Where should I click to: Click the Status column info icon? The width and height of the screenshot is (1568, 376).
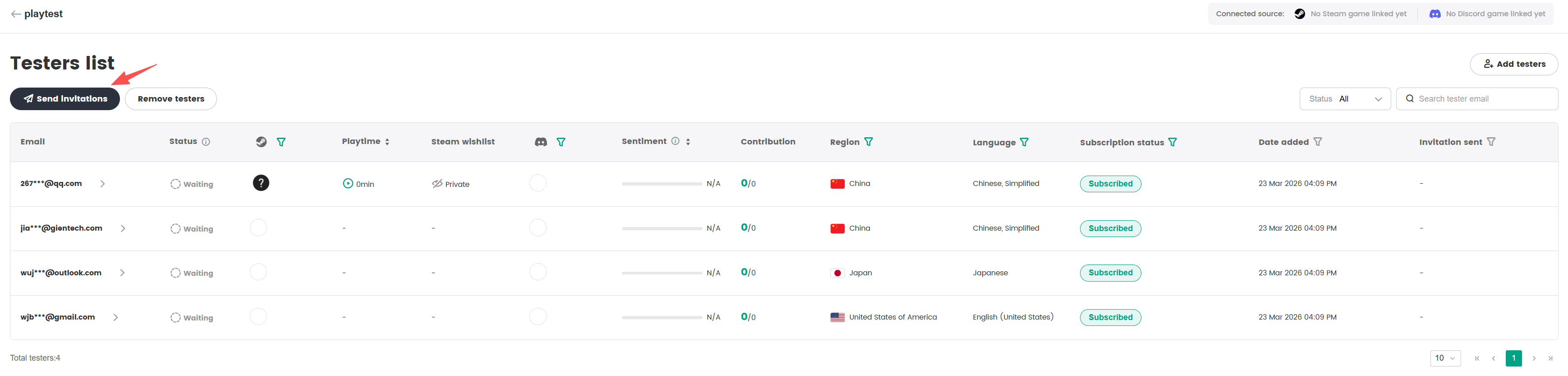pos(206,142)
